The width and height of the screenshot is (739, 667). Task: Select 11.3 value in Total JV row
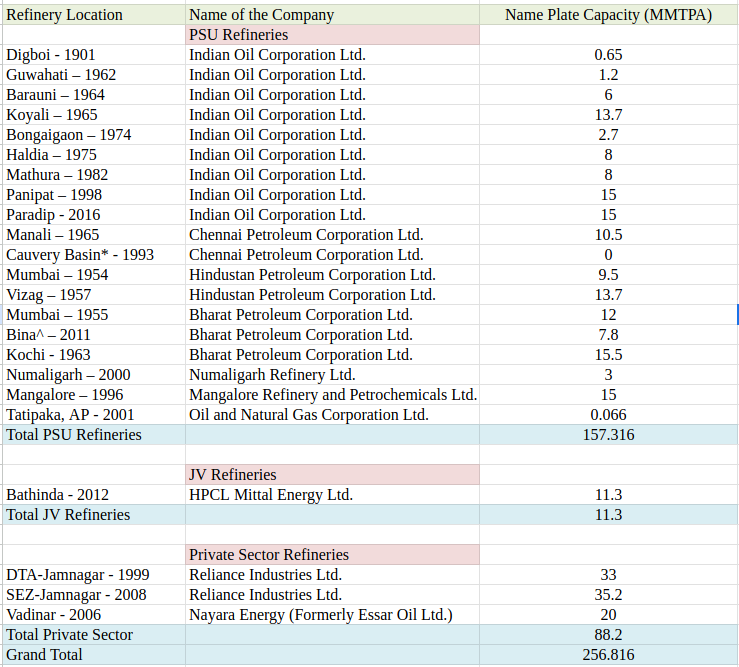[x=609, y=515]
